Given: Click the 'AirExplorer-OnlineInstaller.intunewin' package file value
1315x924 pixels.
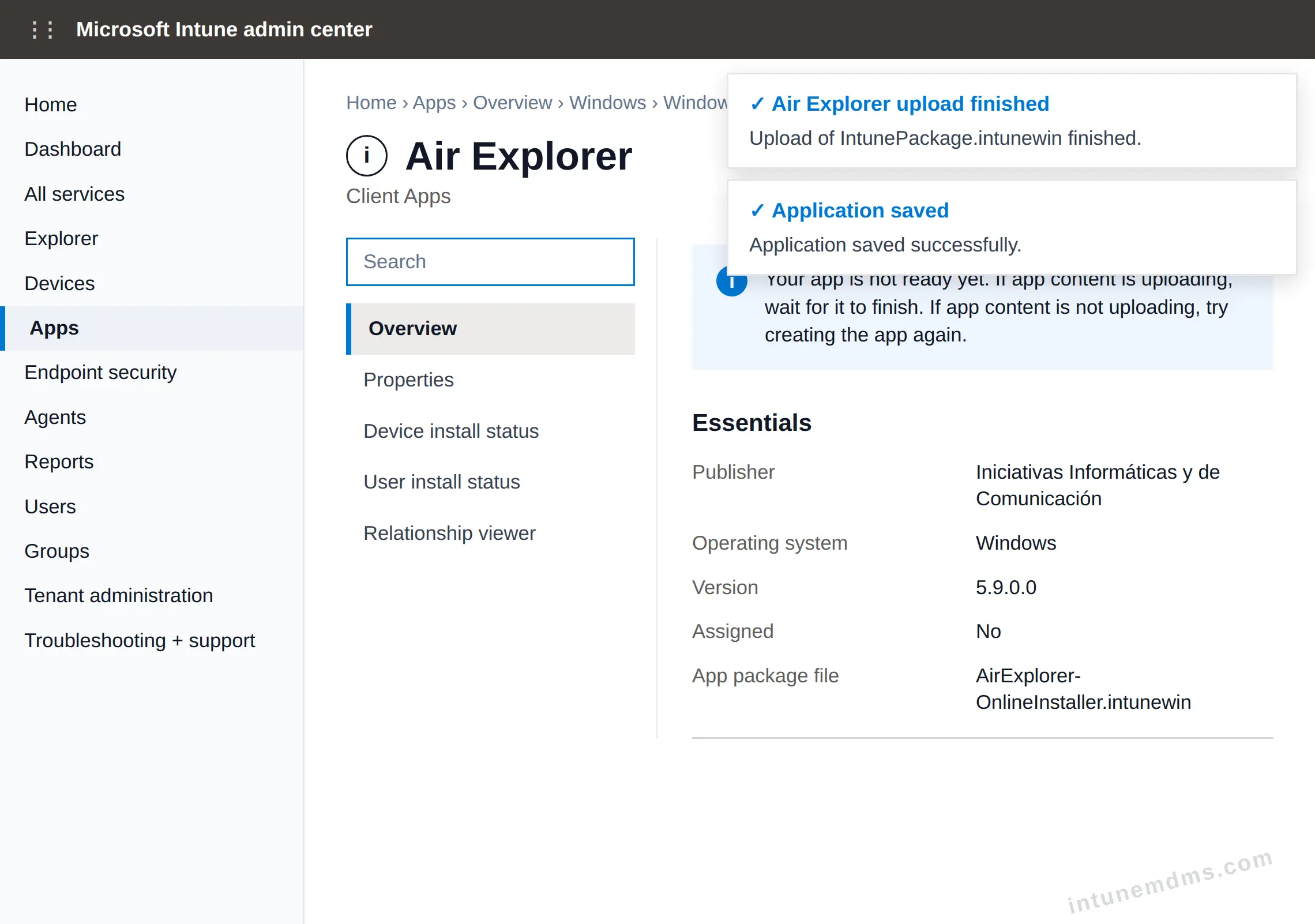Looking at the screenshot, I should [x=1083, y=689].
